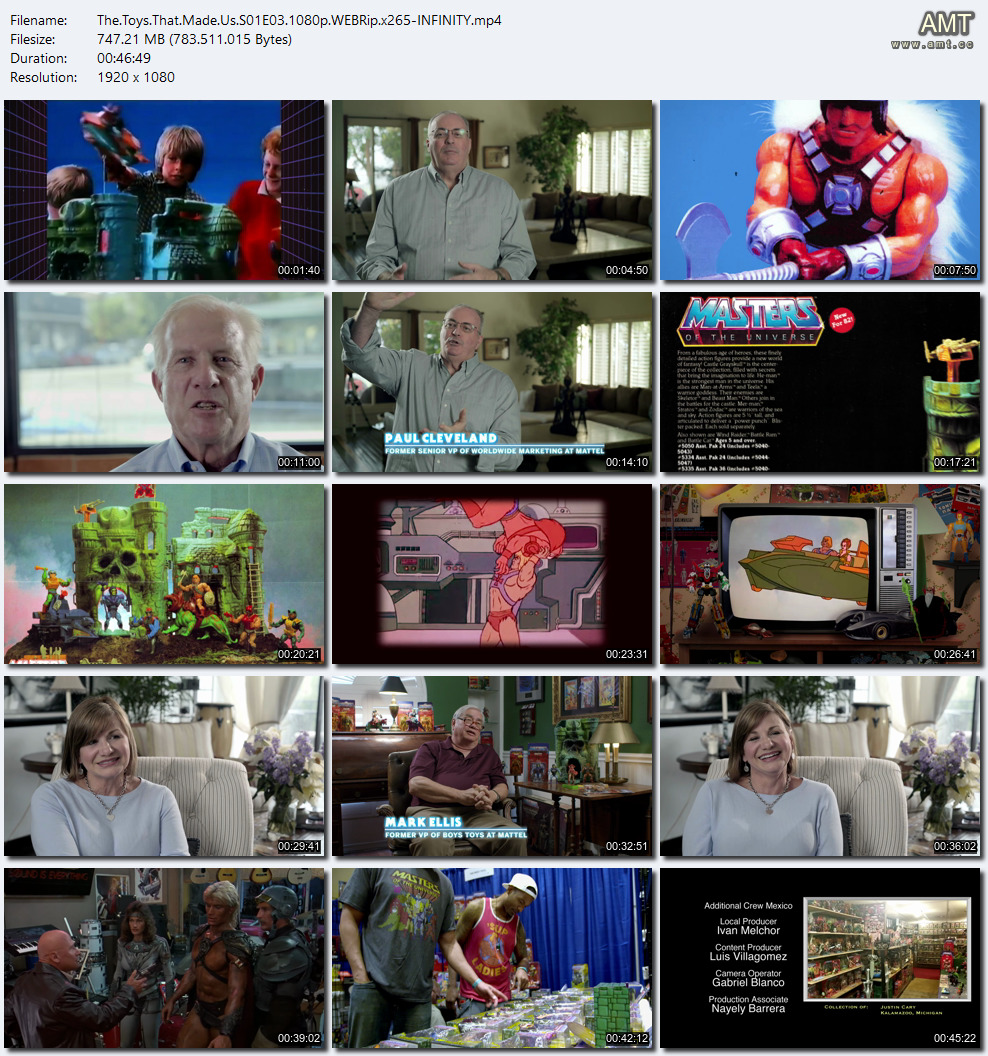Open the end credits thumbnail at 00:45:22

pos(820,958)
